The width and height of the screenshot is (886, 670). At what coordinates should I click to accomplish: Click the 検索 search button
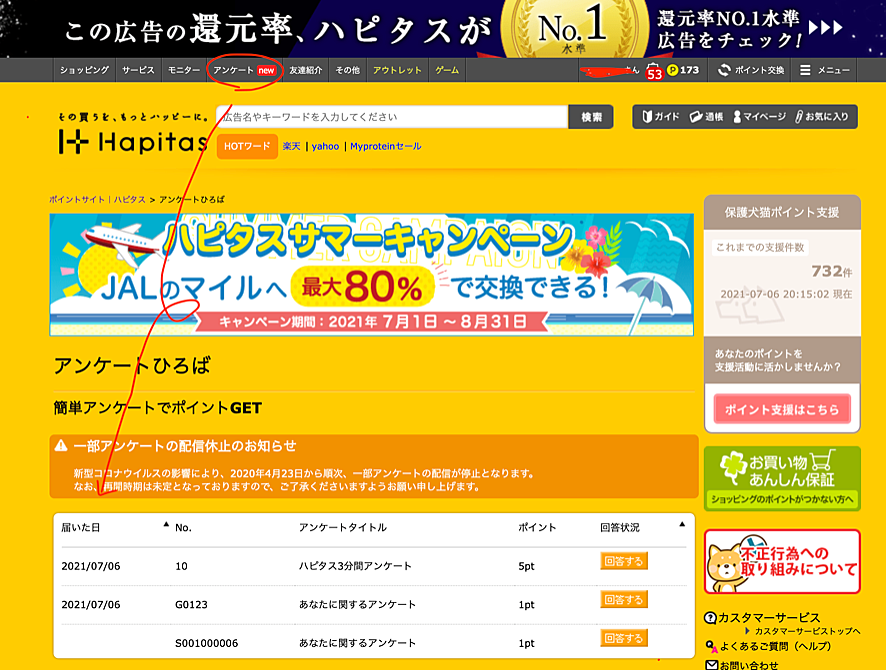pos(591,117)
